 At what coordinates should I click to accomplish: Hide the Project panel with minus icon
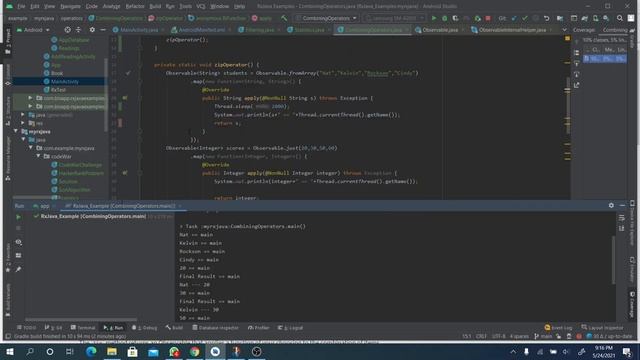pos(103,30)
